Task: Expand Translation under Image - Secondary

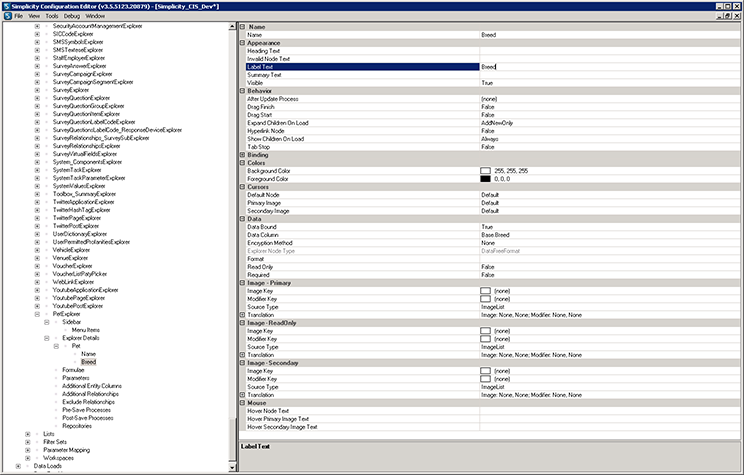Action: [x=242, y=395]
